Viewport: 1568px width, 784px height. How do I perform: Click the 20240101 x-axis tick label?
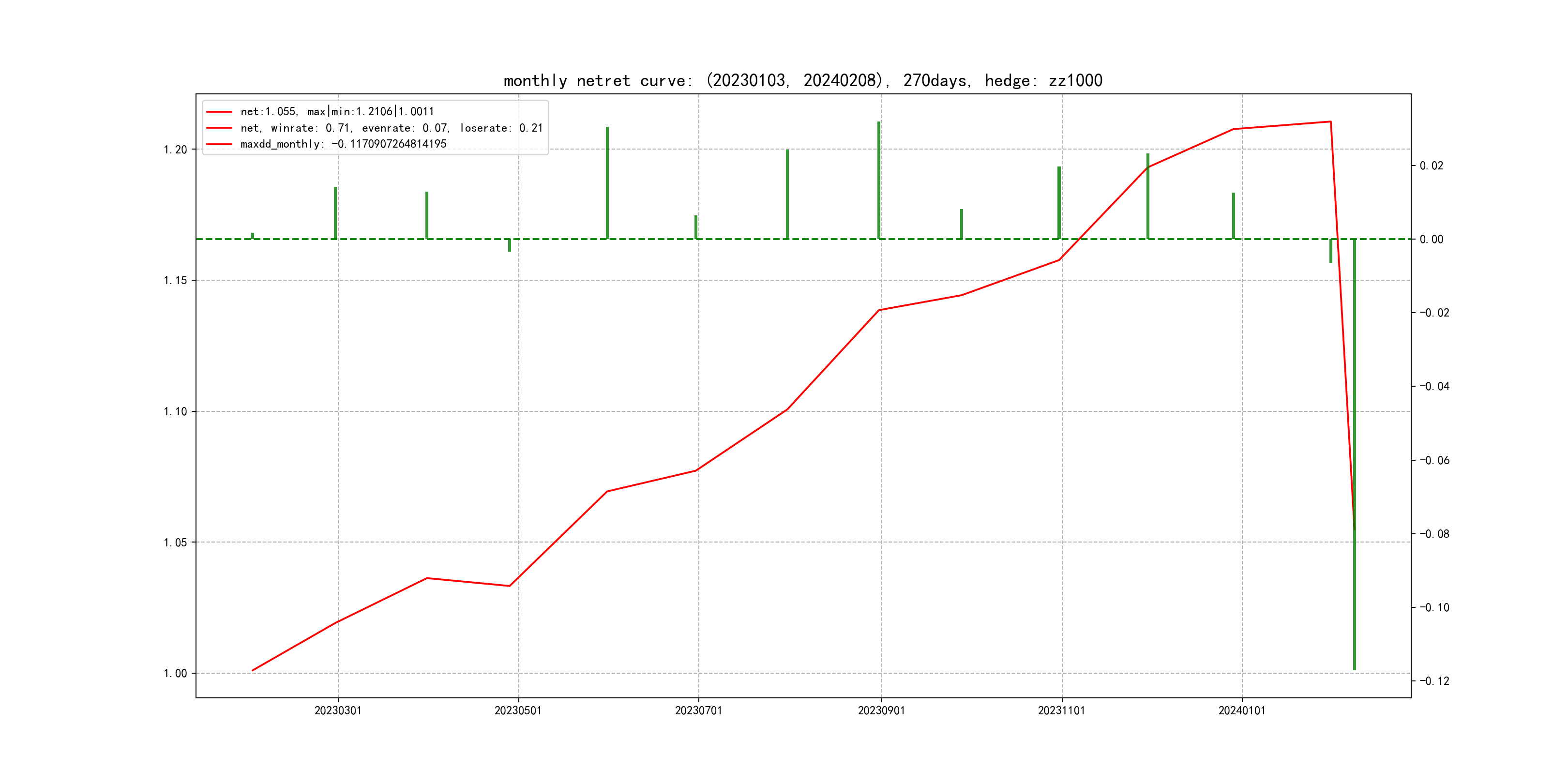coord(1242,710)
